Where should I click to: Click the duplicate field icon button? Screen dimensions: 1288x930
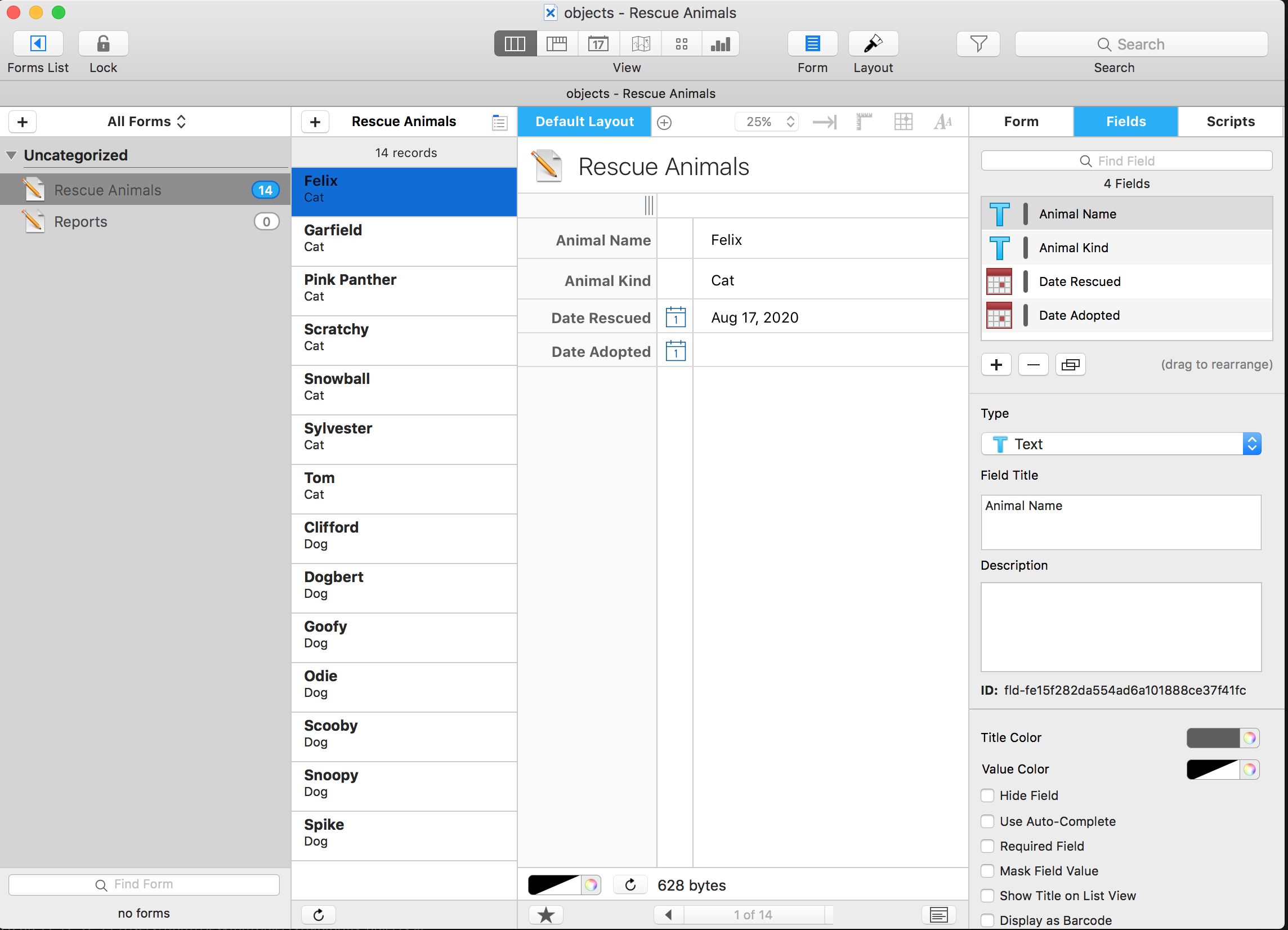pyautogui.click(x=1070, y=364)
